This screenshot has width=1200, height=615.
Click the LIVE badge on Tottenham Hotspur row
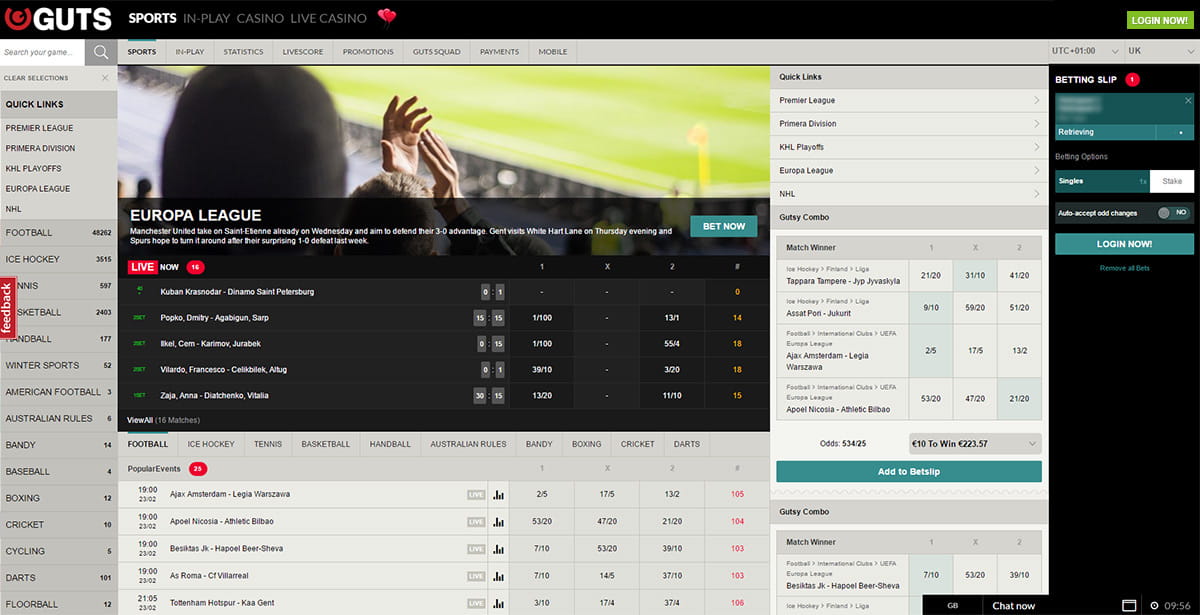click(476, 602)
